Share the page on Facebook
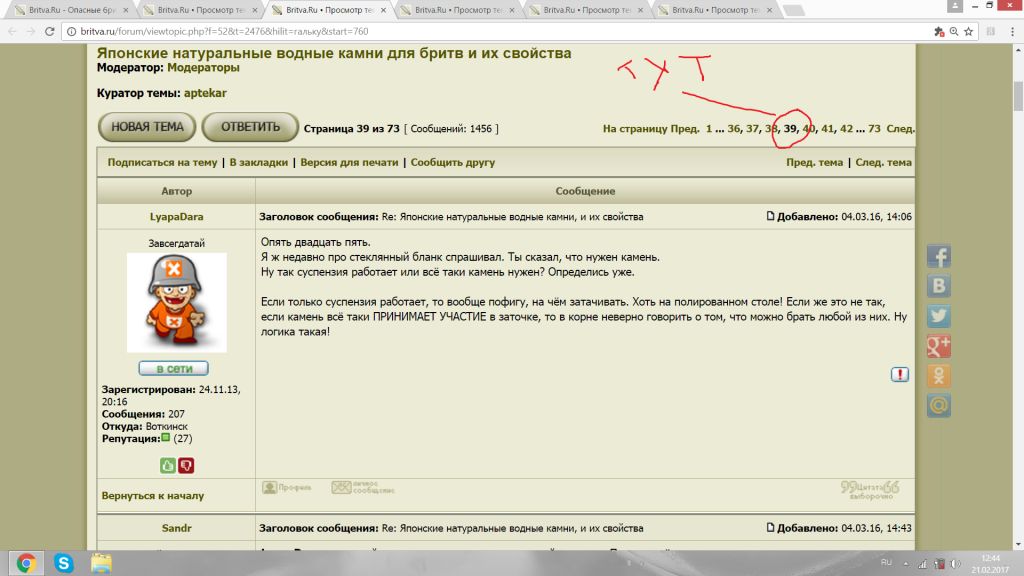Image resolution: width=1024 pixels, height=576 pixels. click(x=939, y=256)
